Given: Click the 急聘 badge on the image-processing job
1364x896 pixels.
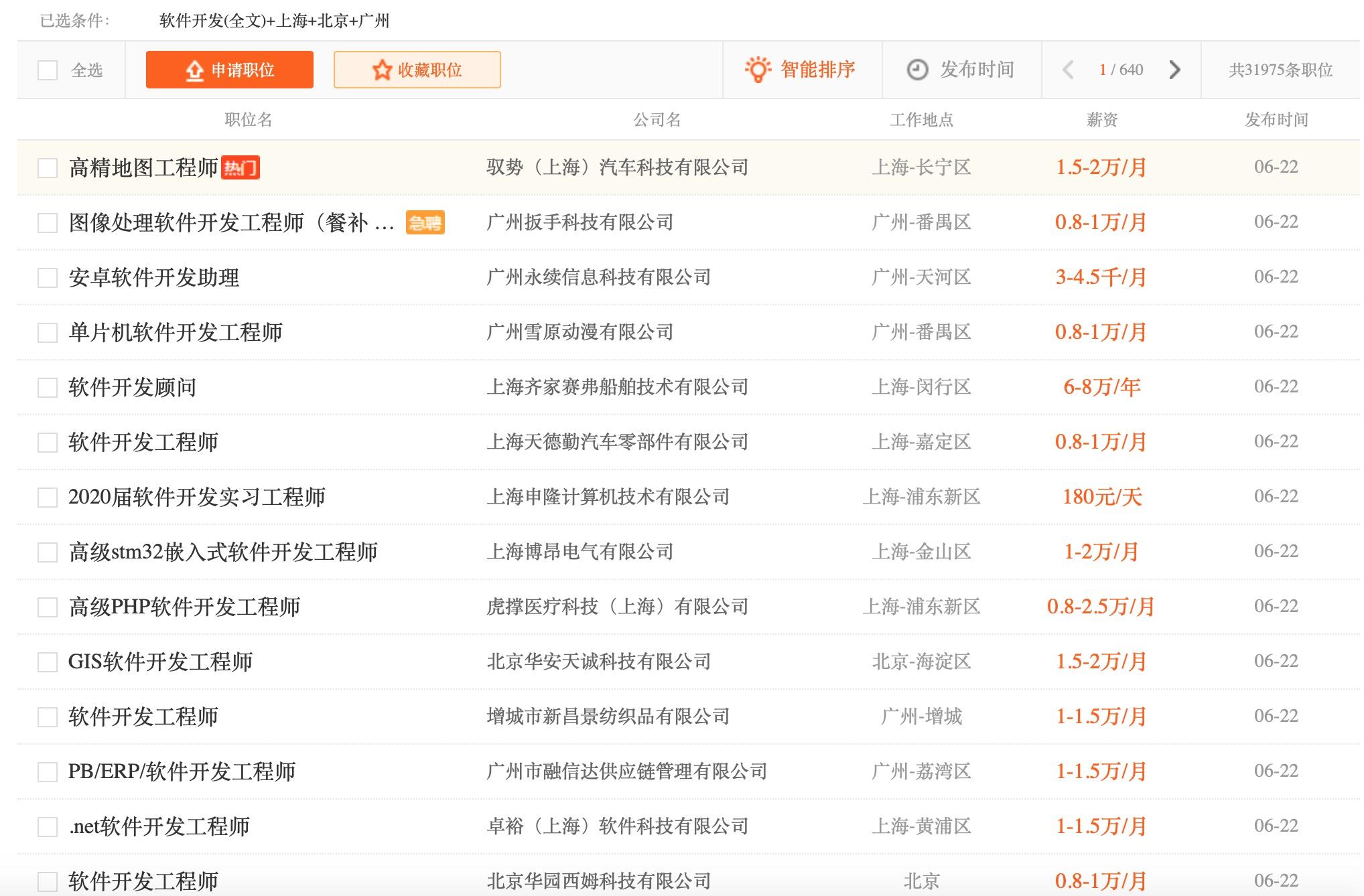Looking at the screenshot, I should (x=425, y=222).
